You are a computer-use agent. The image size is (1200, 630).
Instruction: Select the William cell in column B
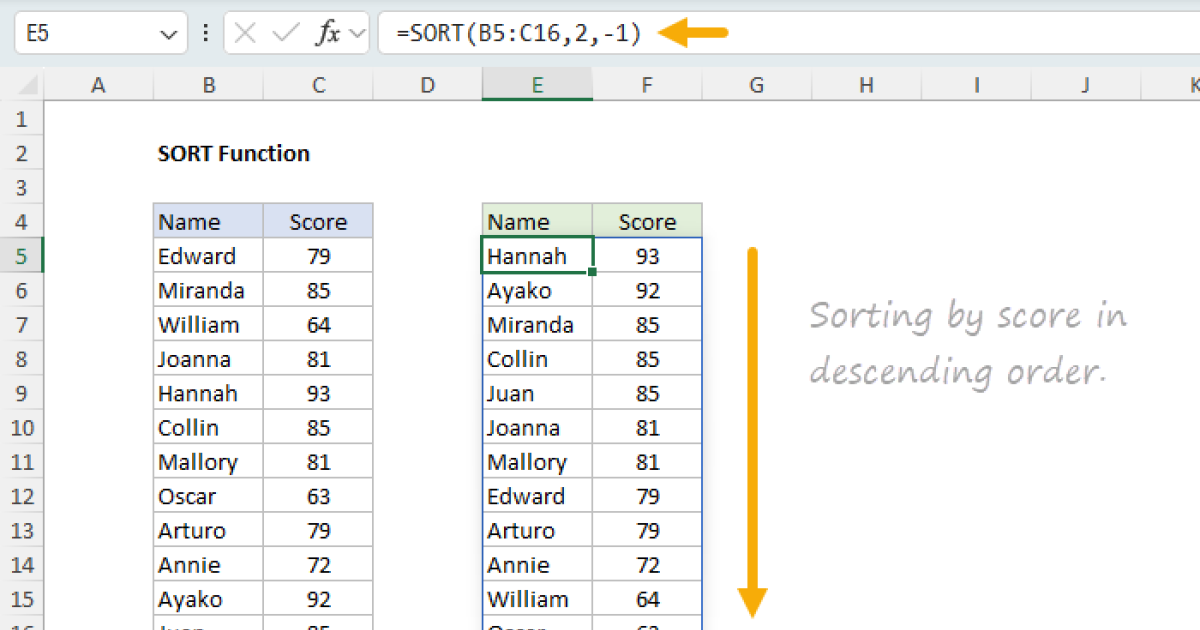click(208, 325)
